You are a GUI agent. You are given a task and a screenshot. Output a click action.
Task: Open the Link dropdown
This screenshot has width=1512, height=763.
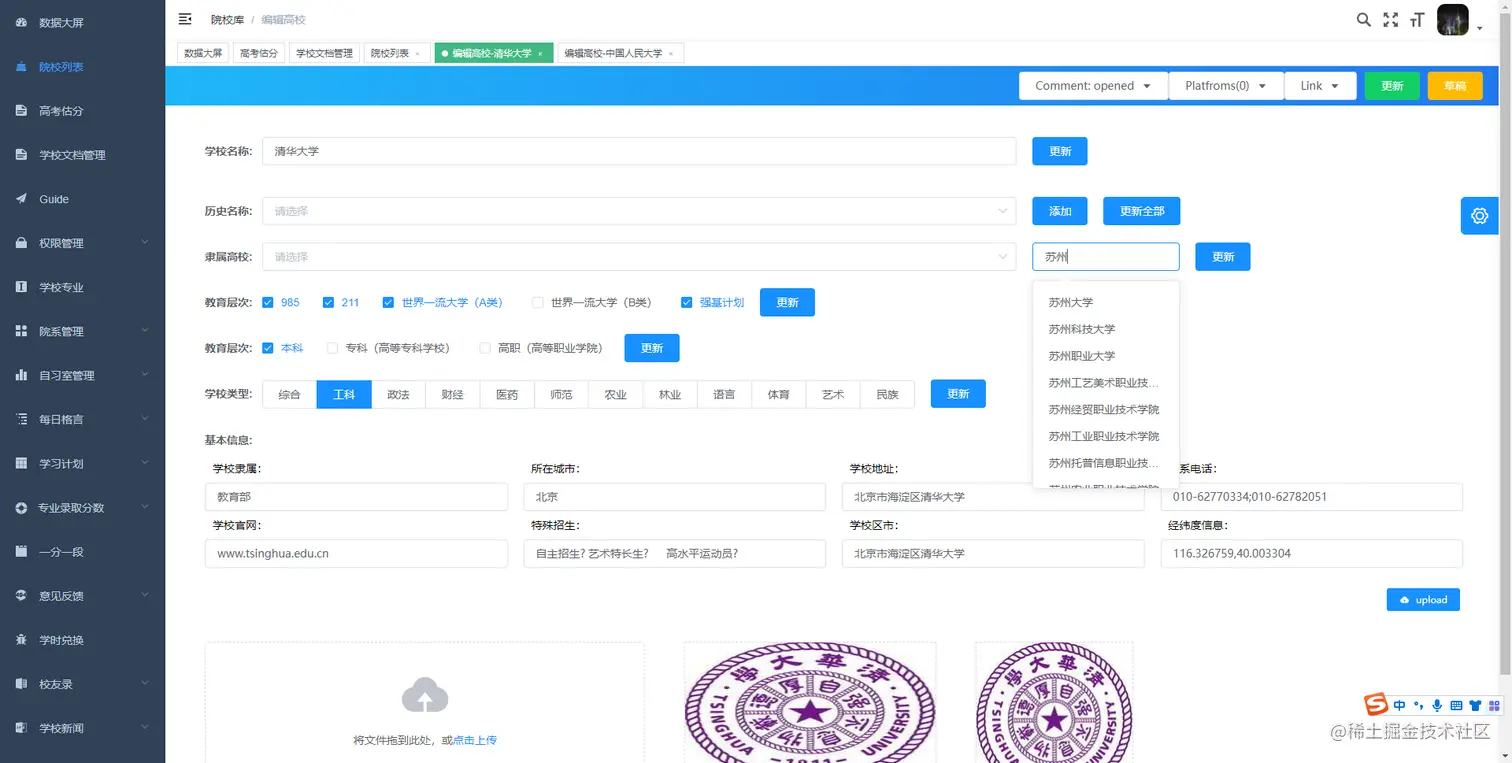[1320, 86]
